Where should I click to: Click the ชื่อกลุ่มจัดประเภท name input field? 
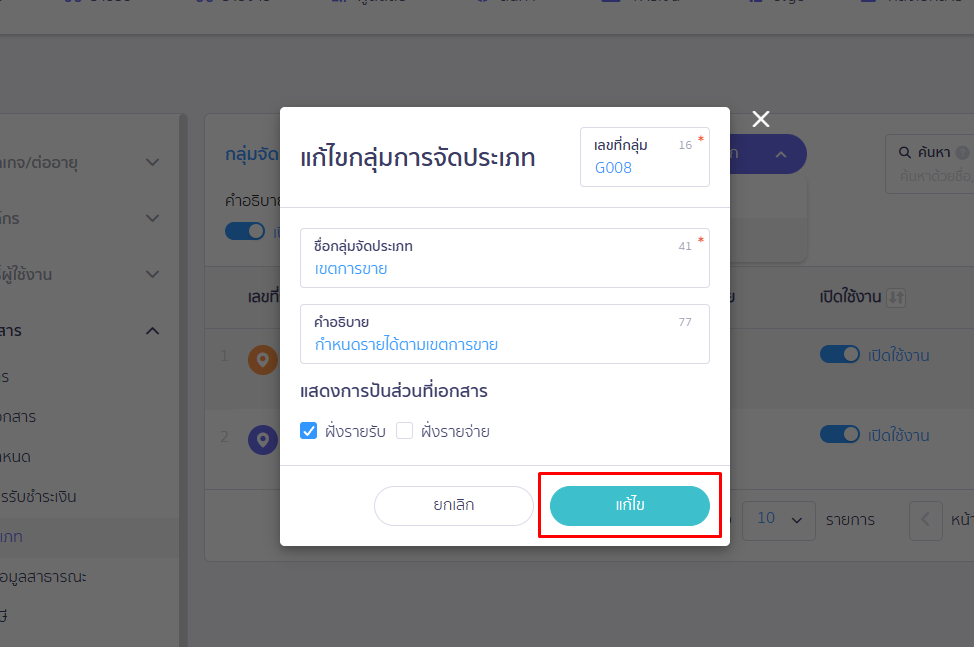pos(504,268)
